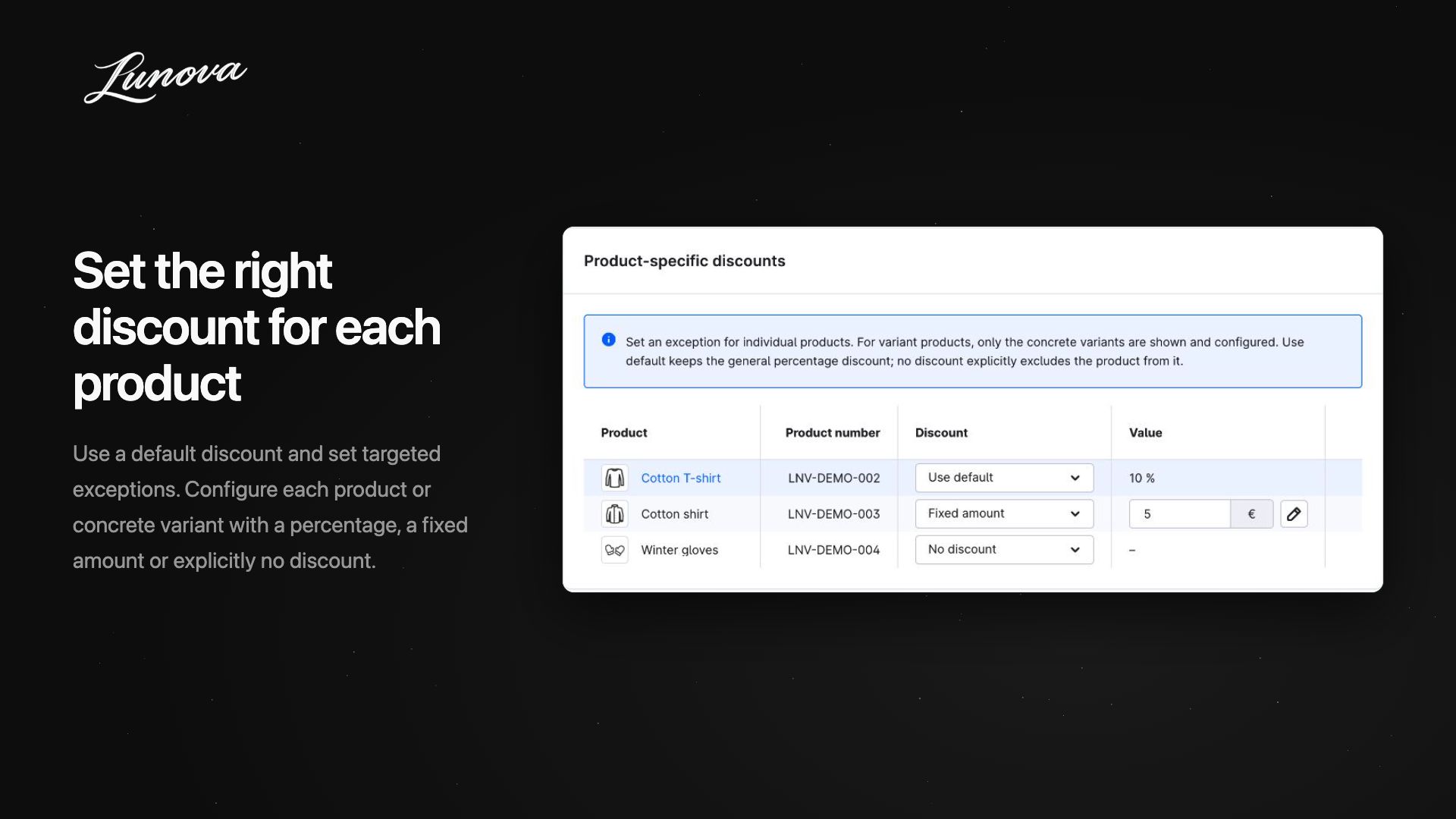Click the Product column header

click(623, 432)
